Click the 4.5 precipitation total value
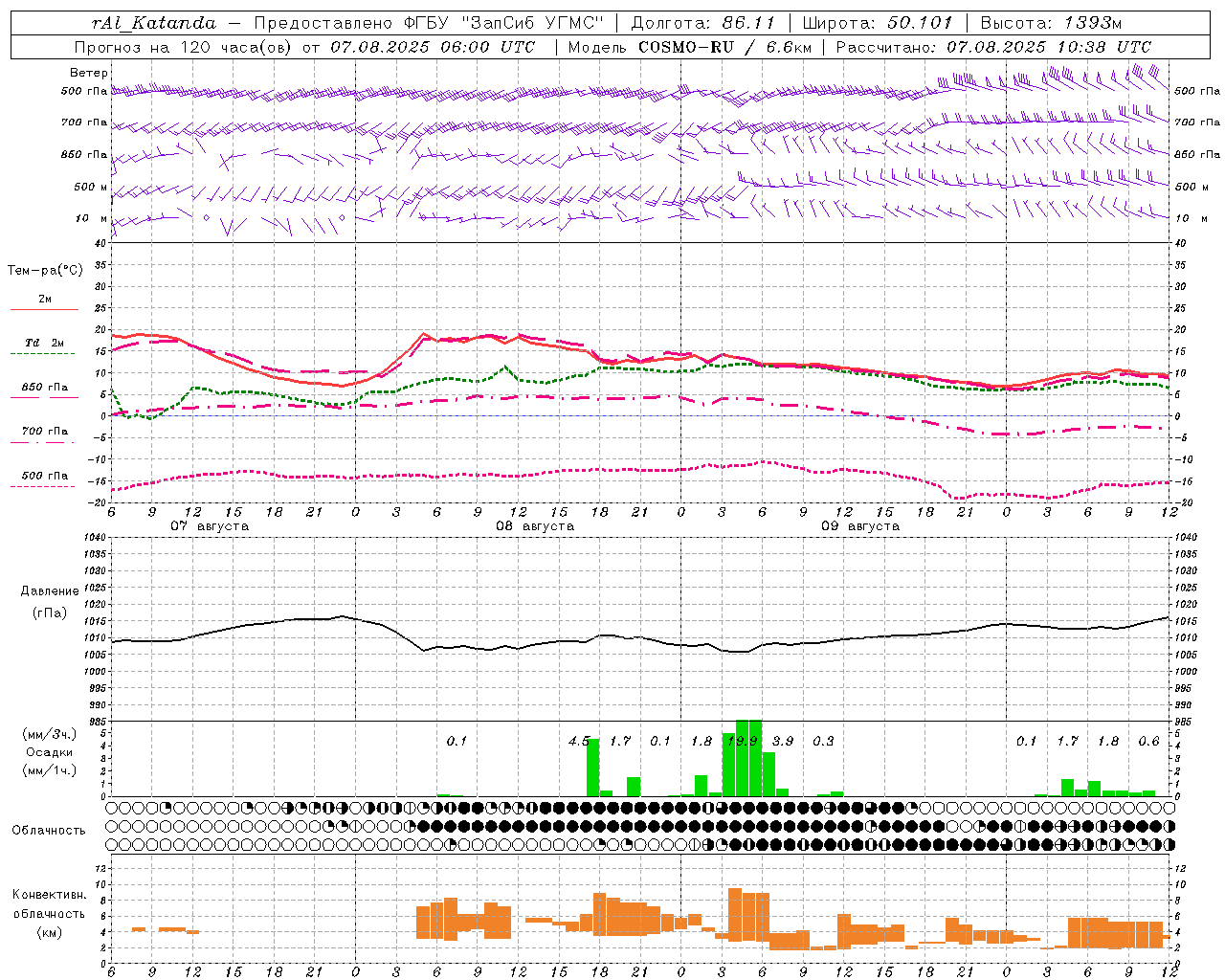Viewport: 1225px width, 980px height. click(x=579, y=741)
